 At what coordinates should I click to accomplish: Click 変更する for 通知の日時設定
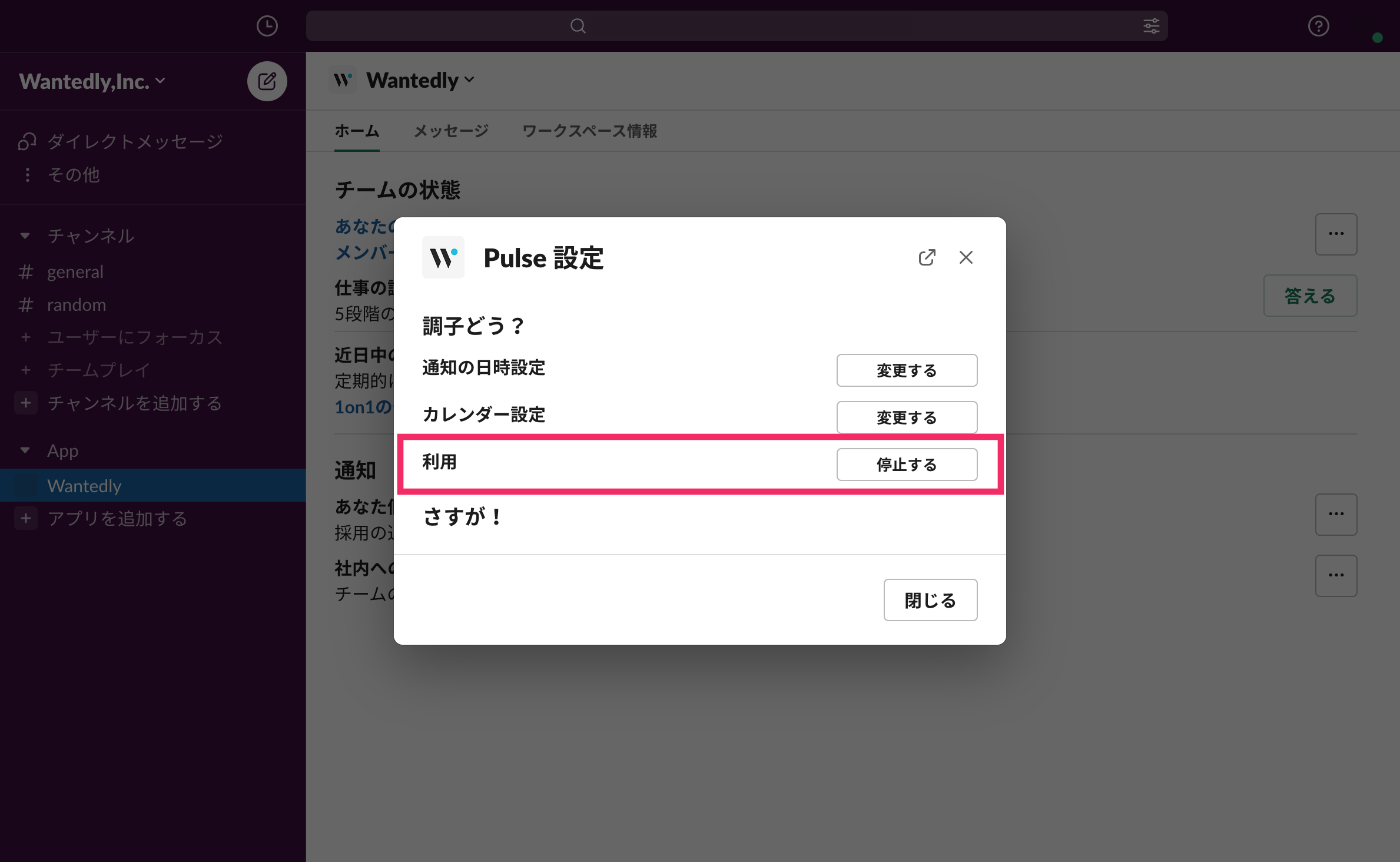(x=907, y=370)
